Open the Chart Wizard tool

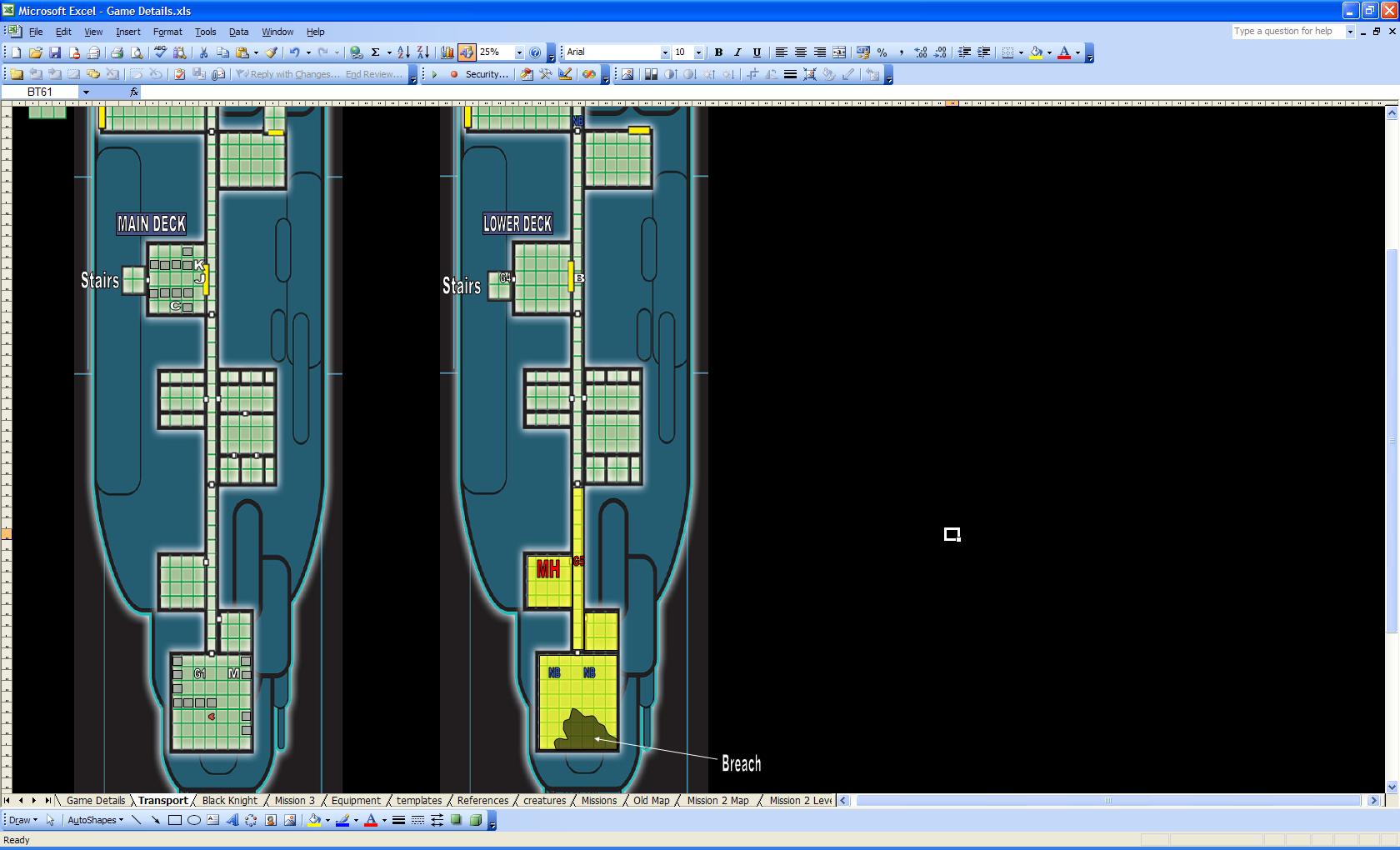click(x=447, y=52)
